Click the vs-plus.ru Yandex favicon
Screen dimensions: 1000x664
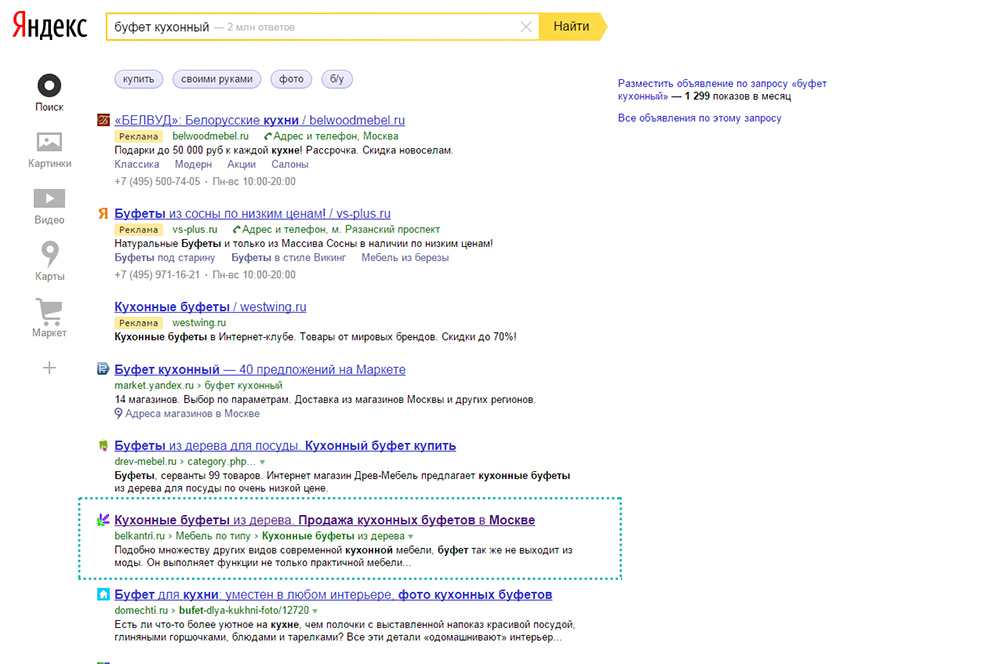[x=103, y=213]
